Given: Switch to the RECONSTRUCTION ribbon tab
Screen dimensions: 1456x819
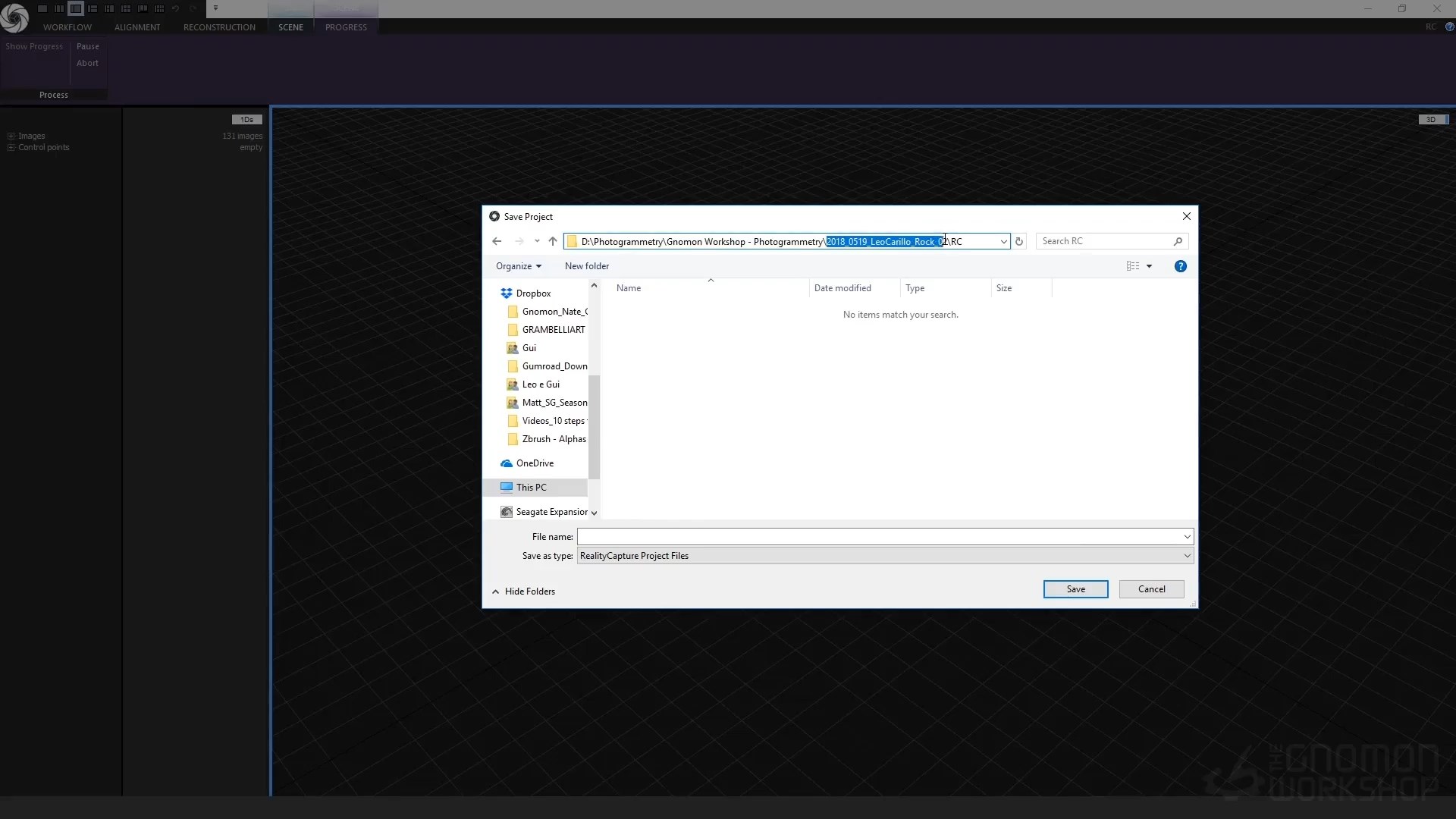Looking at the screenshot, I should click(219, 27).
